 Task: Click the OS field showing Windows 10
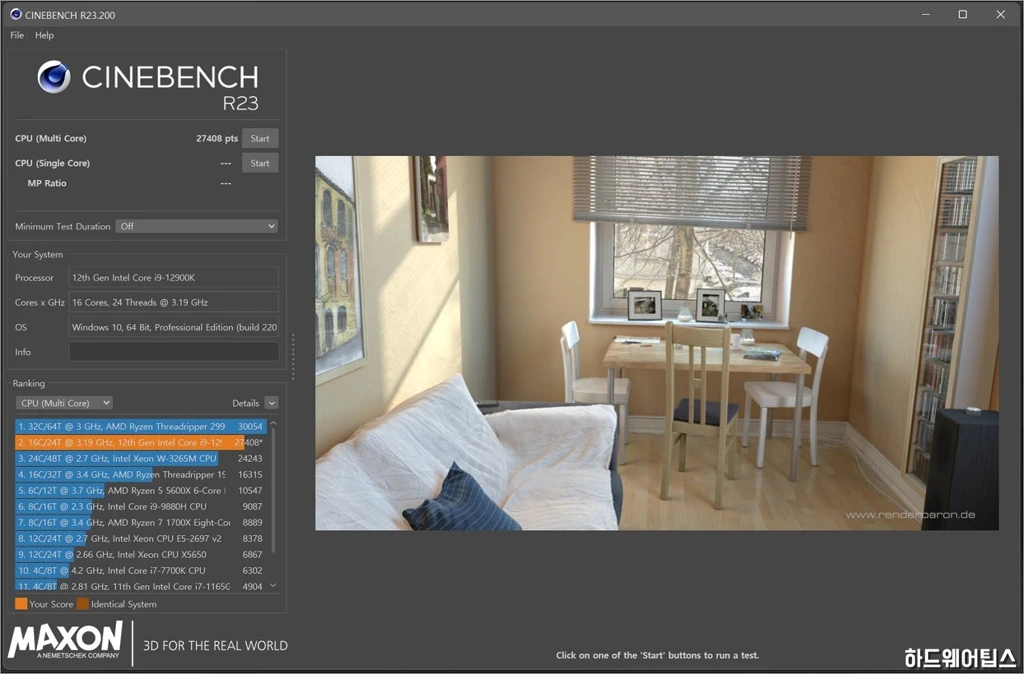coord(174,327)
